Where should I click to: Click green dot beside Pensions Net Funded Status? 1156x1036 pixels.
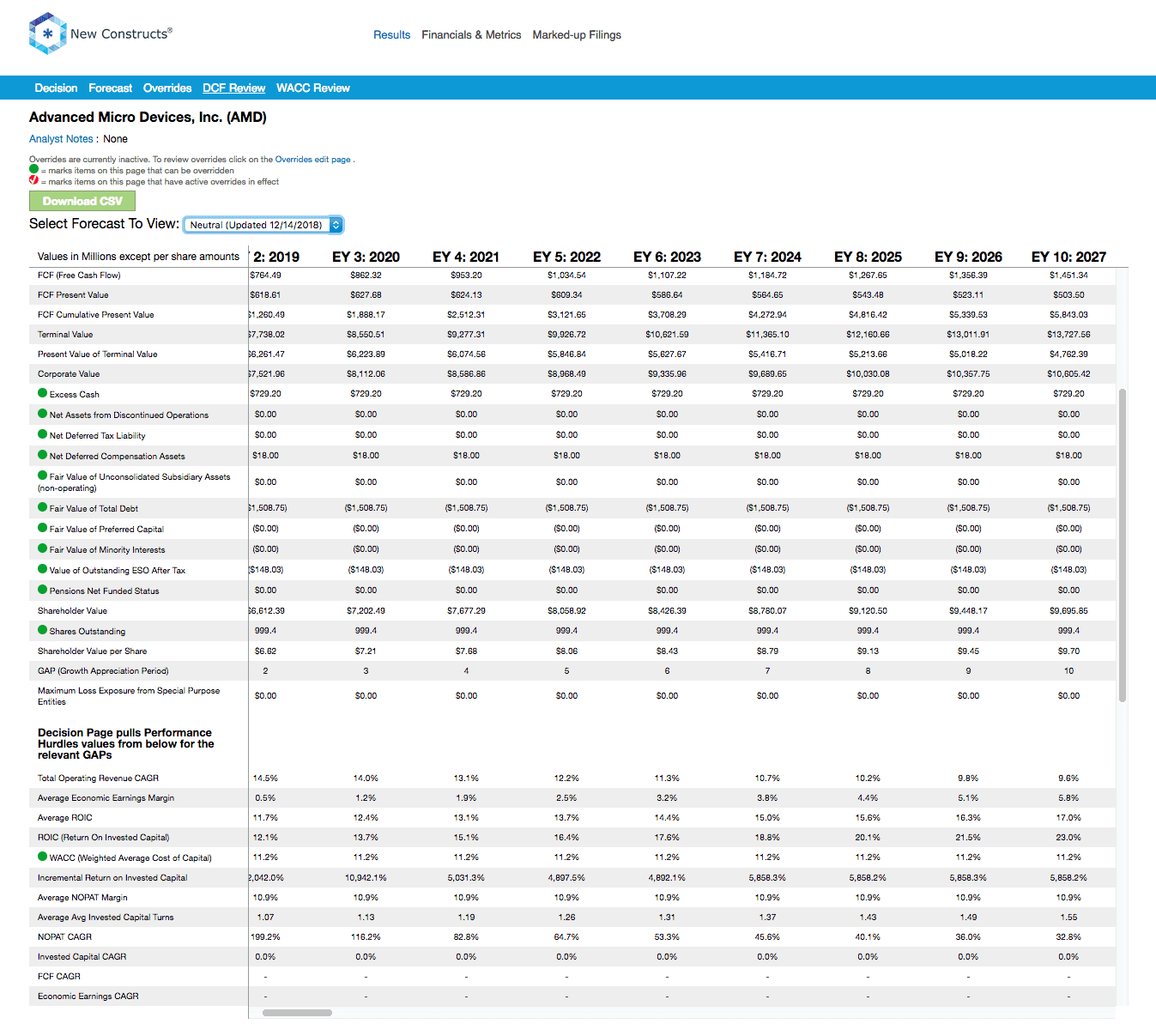pyautogui.click(x=42, y=590)
